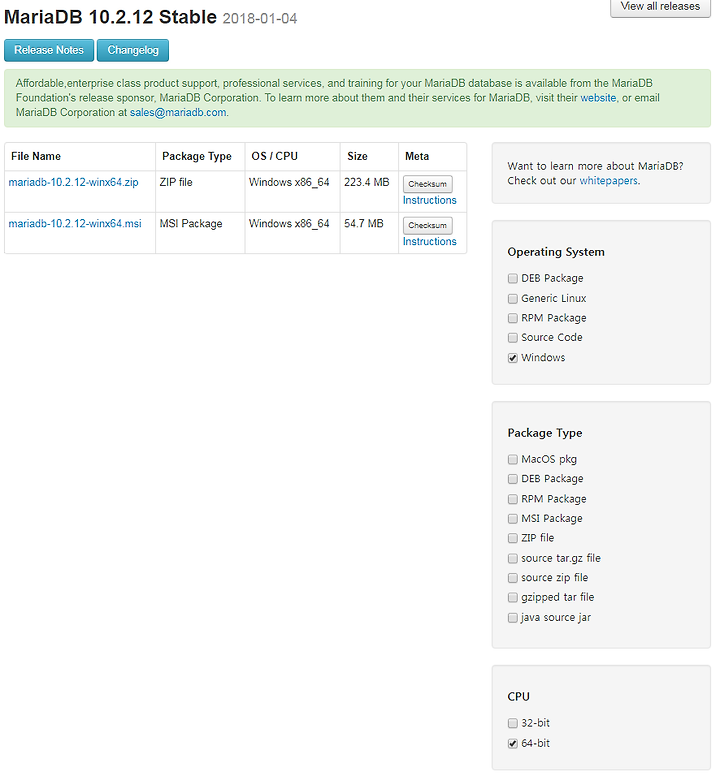Select the MacOS pkg package type
Viewport: 720px width, 776px height.
coord(513,459)
